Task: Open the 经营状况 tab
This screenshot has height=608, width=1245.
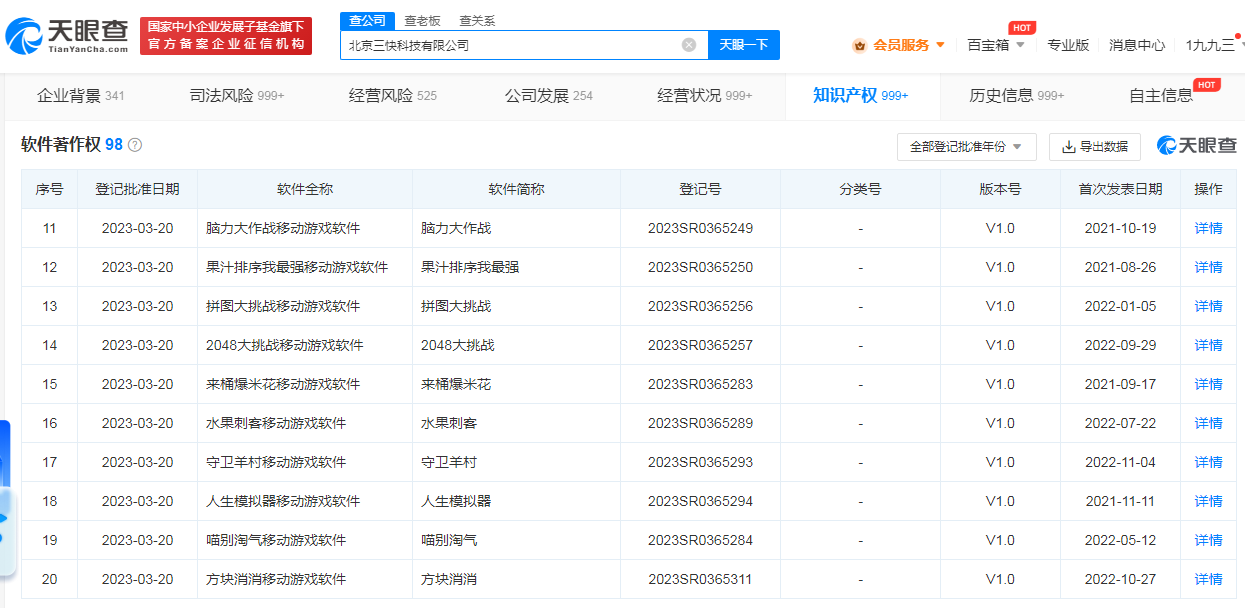Action: click(705, 96)
